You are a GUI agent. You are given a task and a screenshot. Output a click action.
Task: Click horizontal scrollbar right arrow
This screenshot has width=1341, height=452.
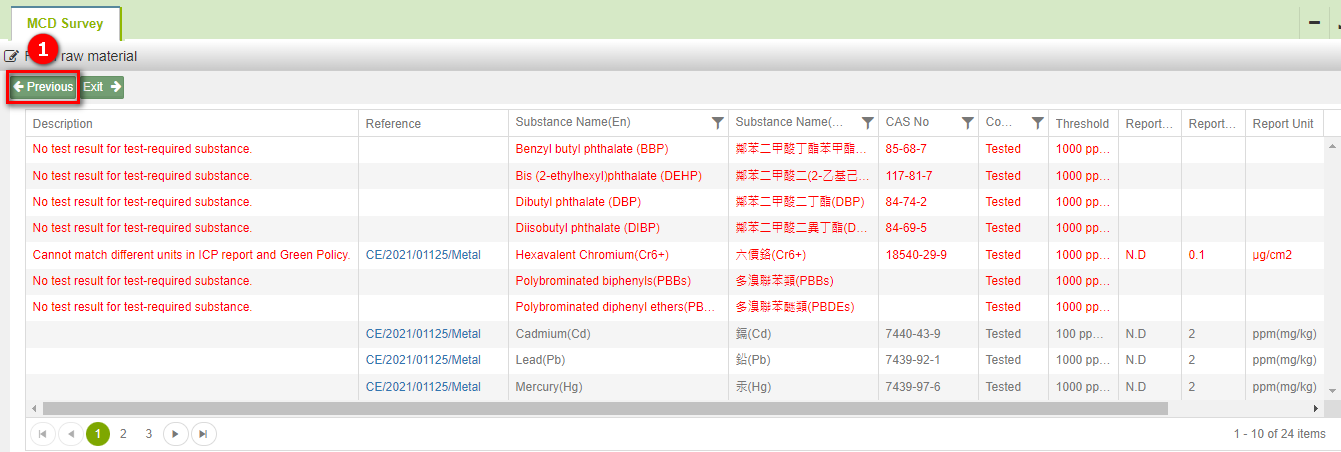point(1316,408)
